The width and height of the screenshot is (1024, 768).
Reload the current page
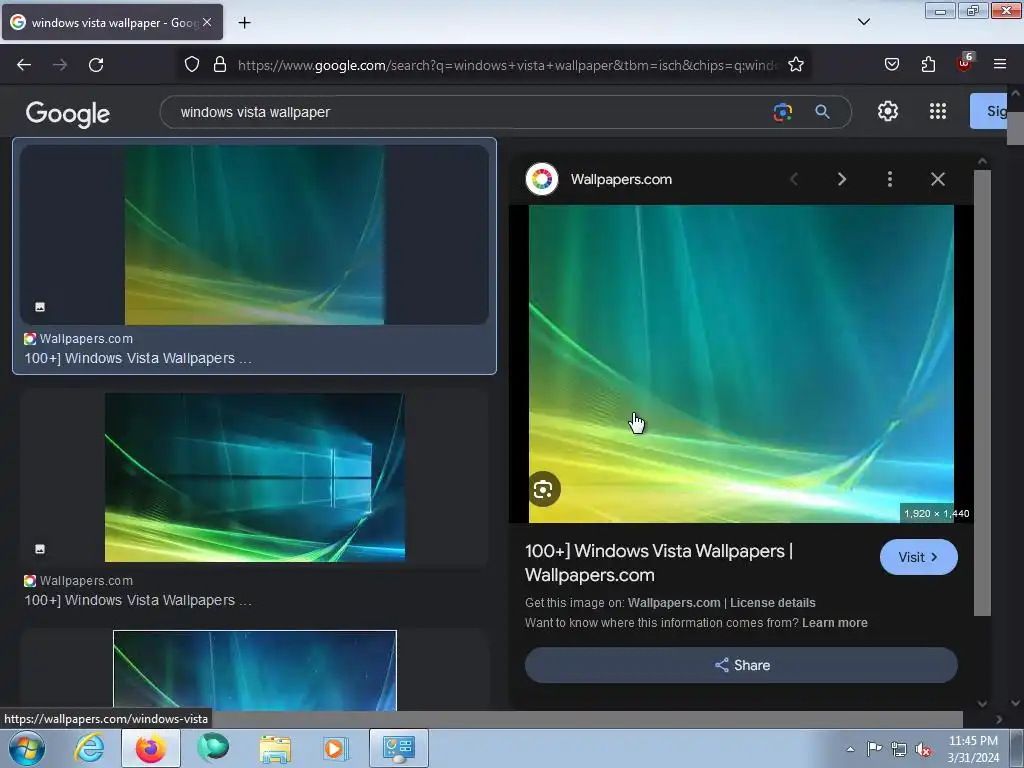point(96,65)
